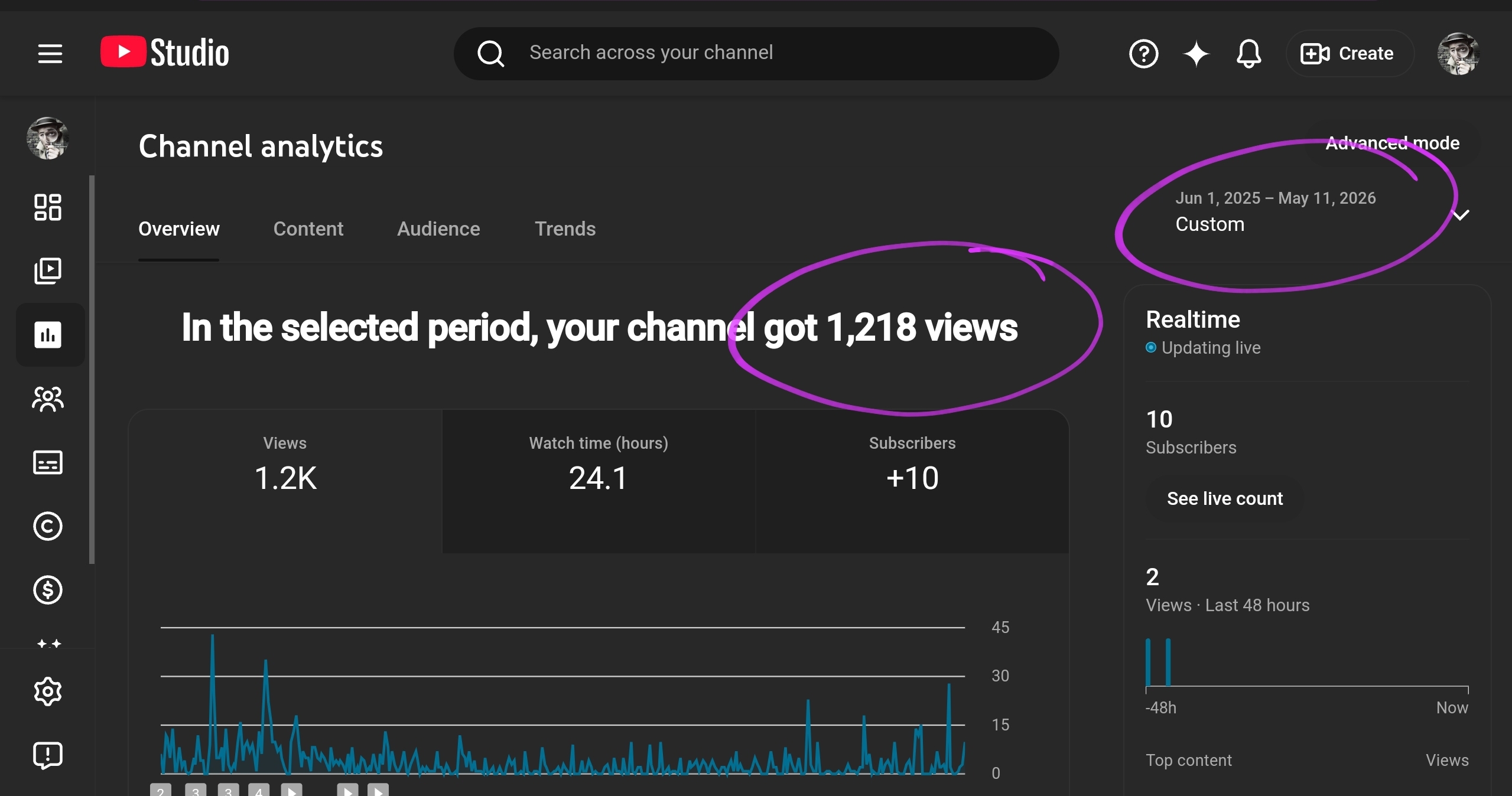The height and width of the screenshot is (796, 1512).
Task: Expand the date range chevron
Action: pyautogui.click(x=1461, y=215)
